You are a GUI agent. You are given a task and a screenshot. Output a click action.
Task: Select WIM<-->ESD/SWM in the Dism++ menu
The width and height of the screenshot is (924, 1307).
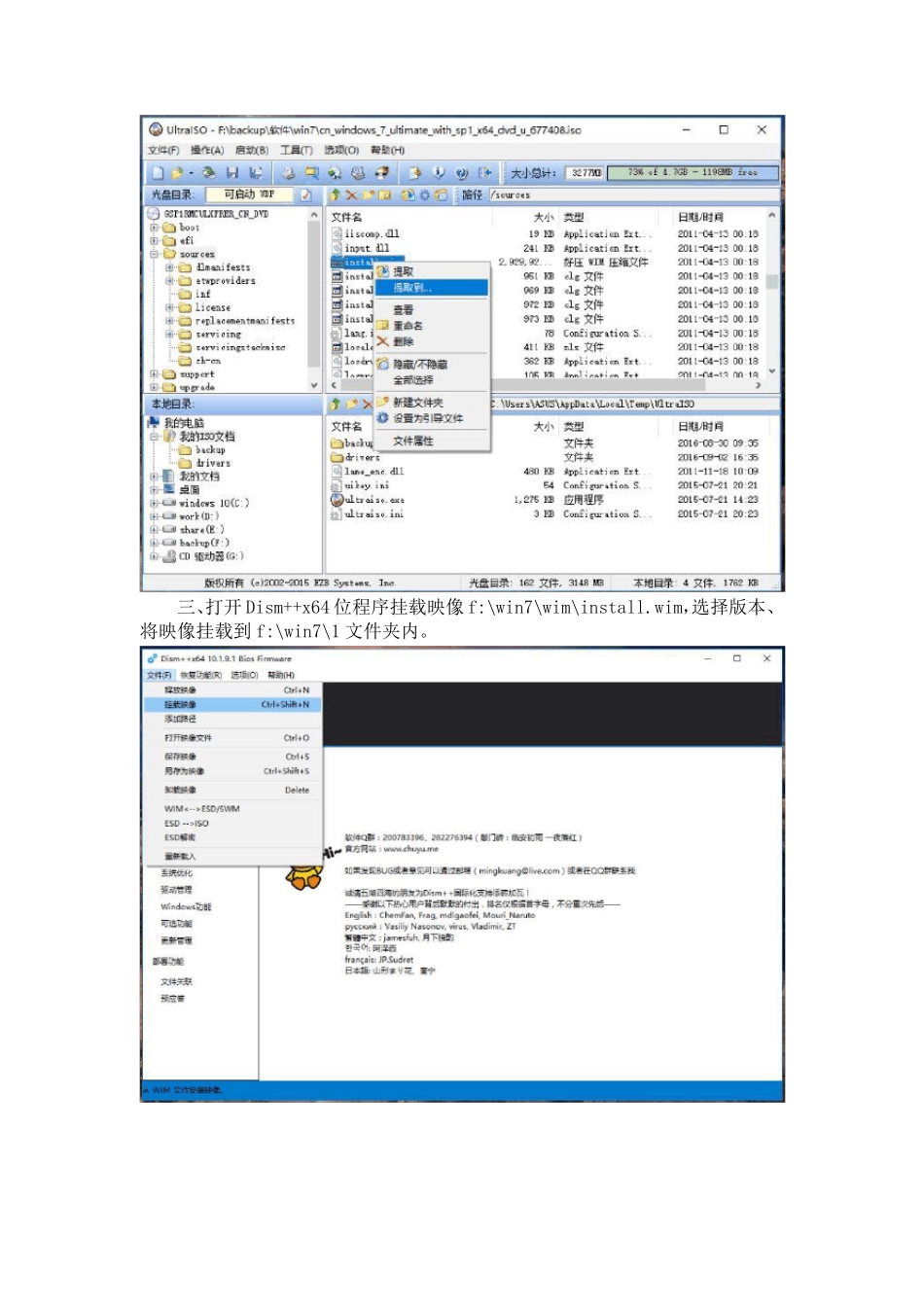pos(231,809)
